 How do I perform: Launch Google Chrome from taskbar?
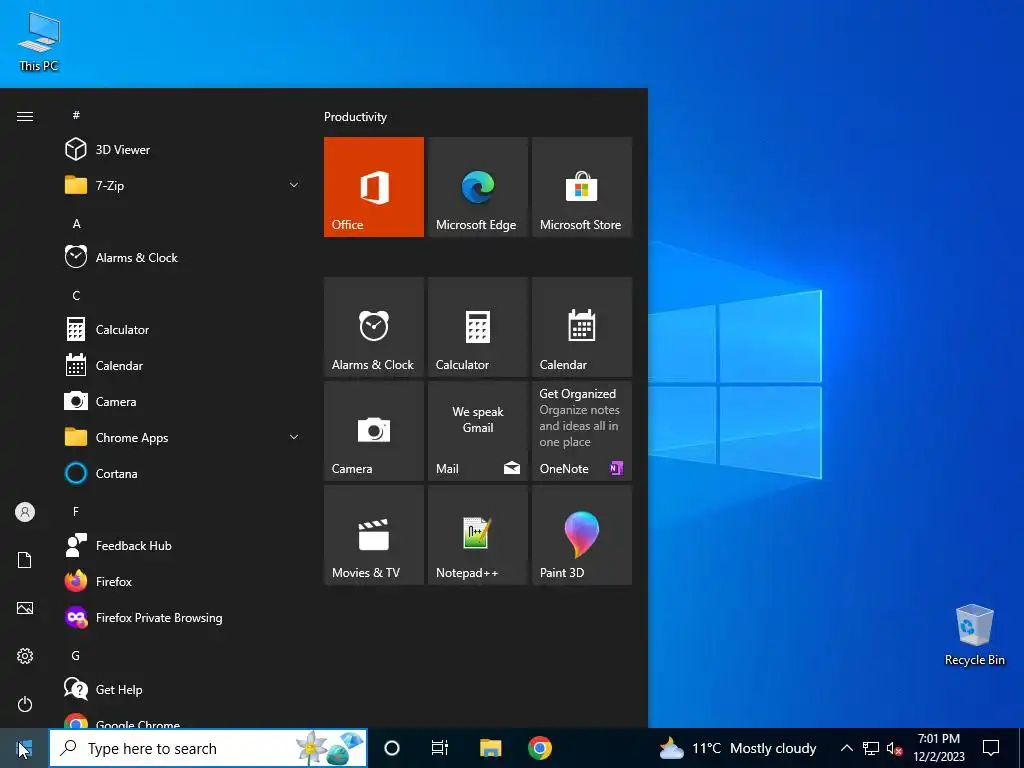(x=540, y=748)
